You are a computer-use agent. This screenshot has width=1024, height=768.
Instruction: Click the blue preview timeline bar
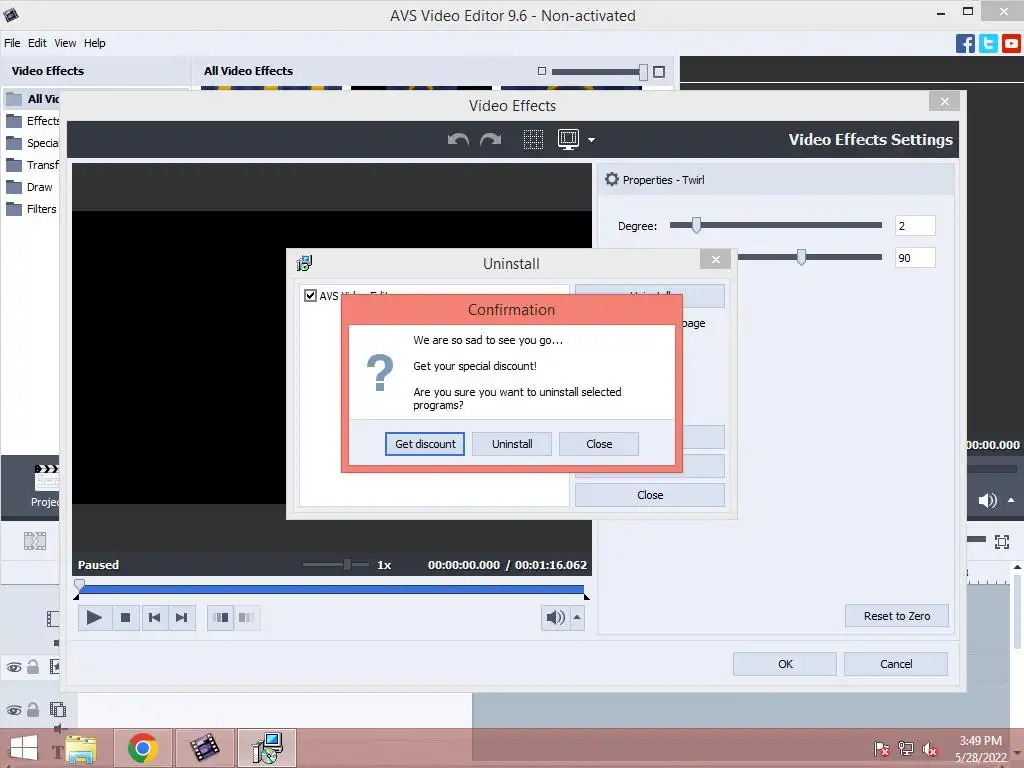(331, 590)
